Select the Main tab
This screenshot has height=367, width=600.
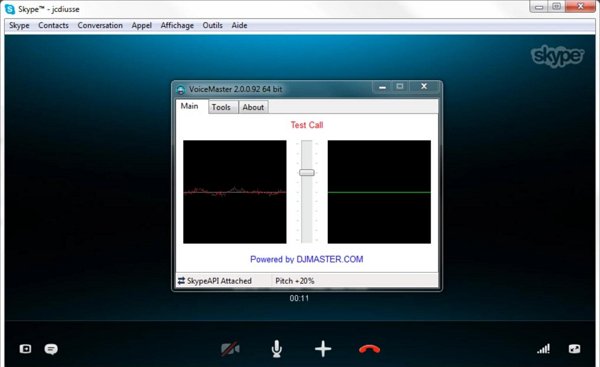click(190, 106)
